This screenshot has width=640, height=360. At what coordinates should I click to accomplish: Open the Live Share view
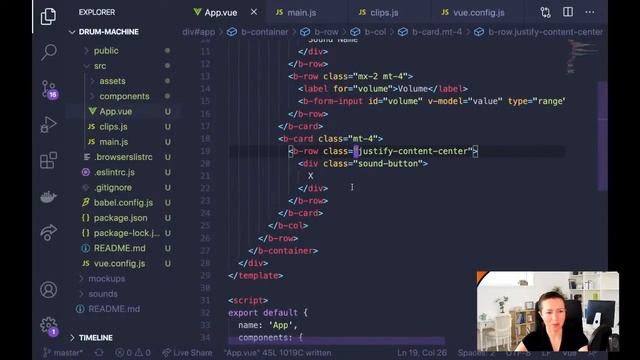pyautogui.click(x=49, y=233)
